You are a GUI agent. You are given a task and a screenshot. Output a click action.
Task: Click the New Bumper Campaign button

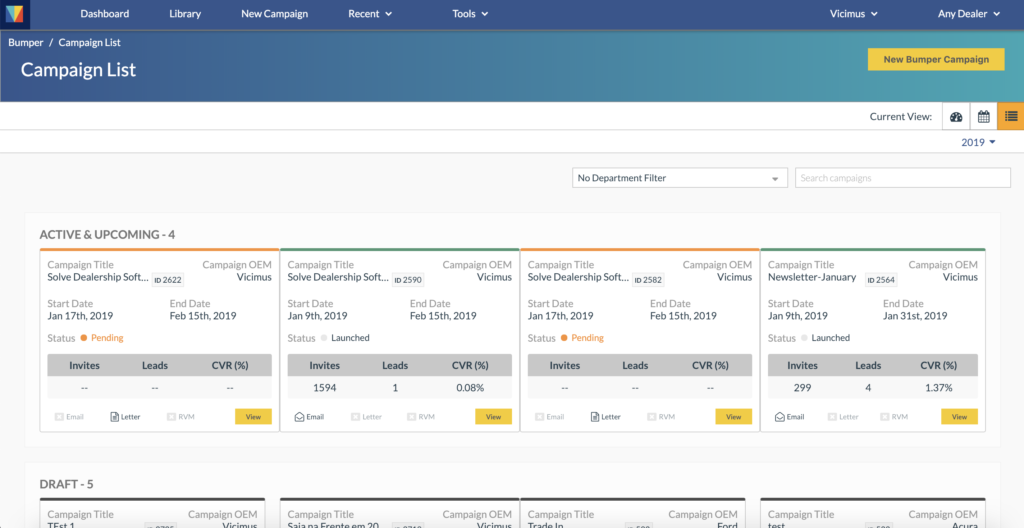(936, 59)
